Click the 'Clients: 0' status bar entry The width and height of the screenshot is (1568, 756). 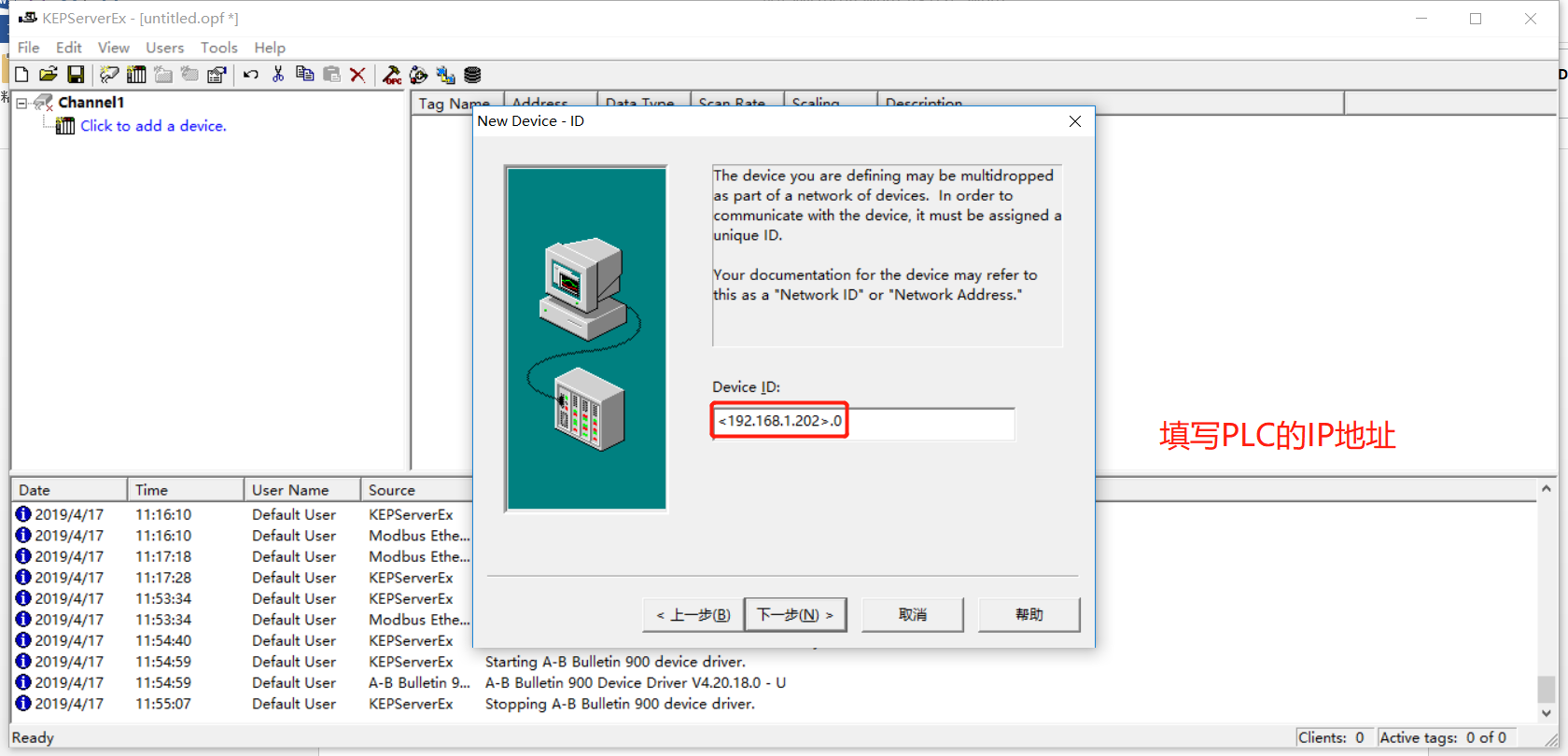pyautogui.click(x=1336, y=737)
